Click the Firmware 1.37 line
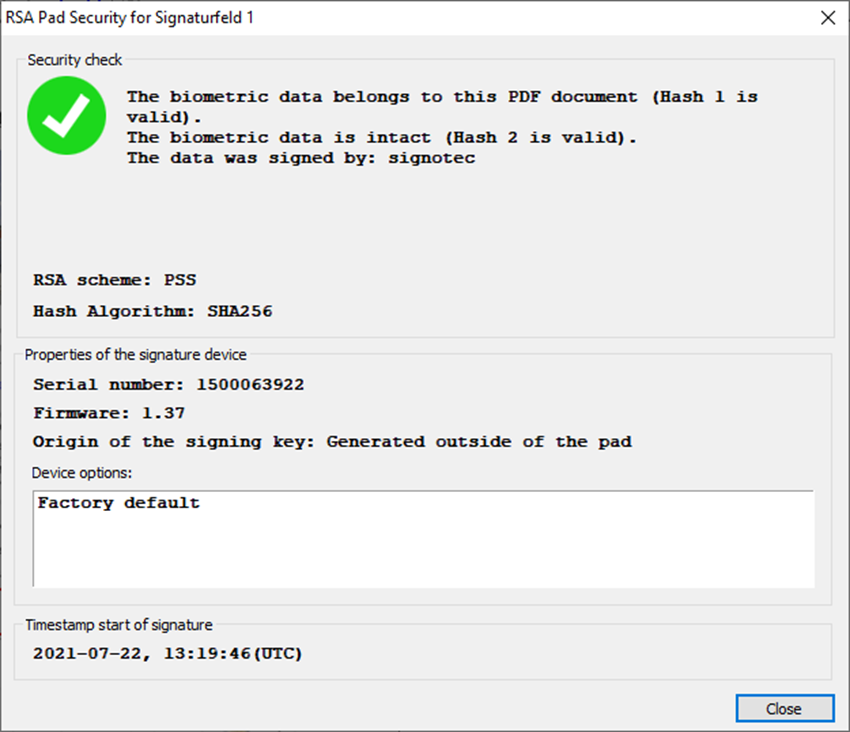The height and width of the screenshot is (732, 850). click(109, 413)
